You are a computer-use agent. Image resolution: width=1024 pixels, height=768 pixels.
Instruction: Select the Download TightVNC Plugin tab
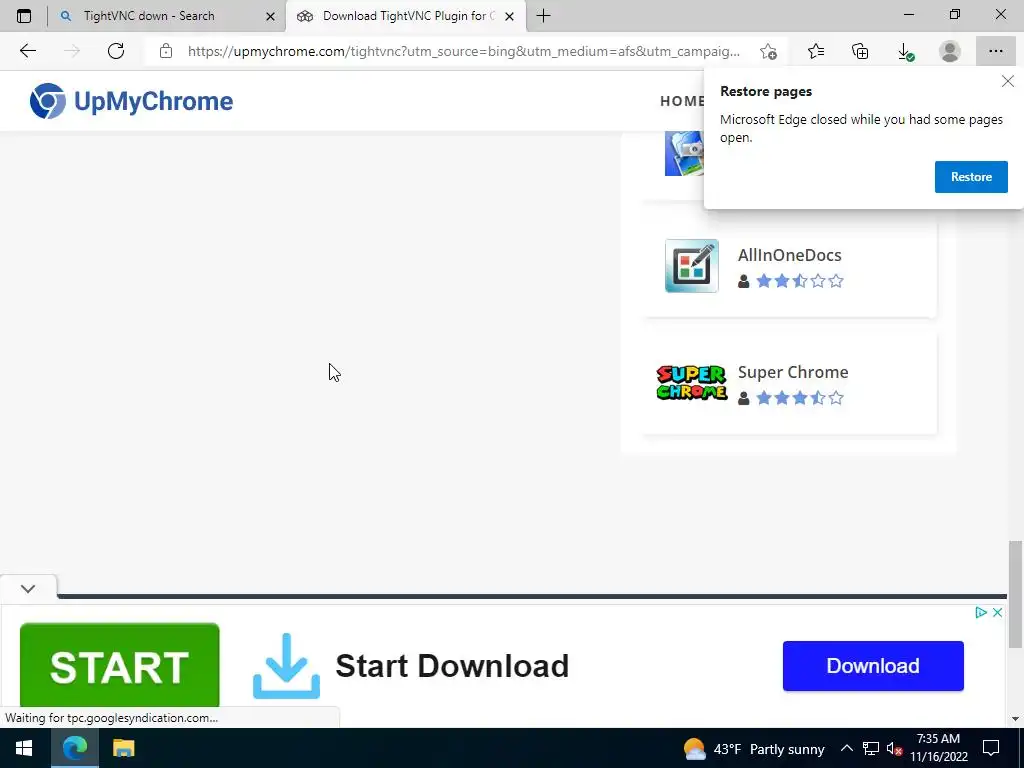pyautogui.click(x=406, y=16)
